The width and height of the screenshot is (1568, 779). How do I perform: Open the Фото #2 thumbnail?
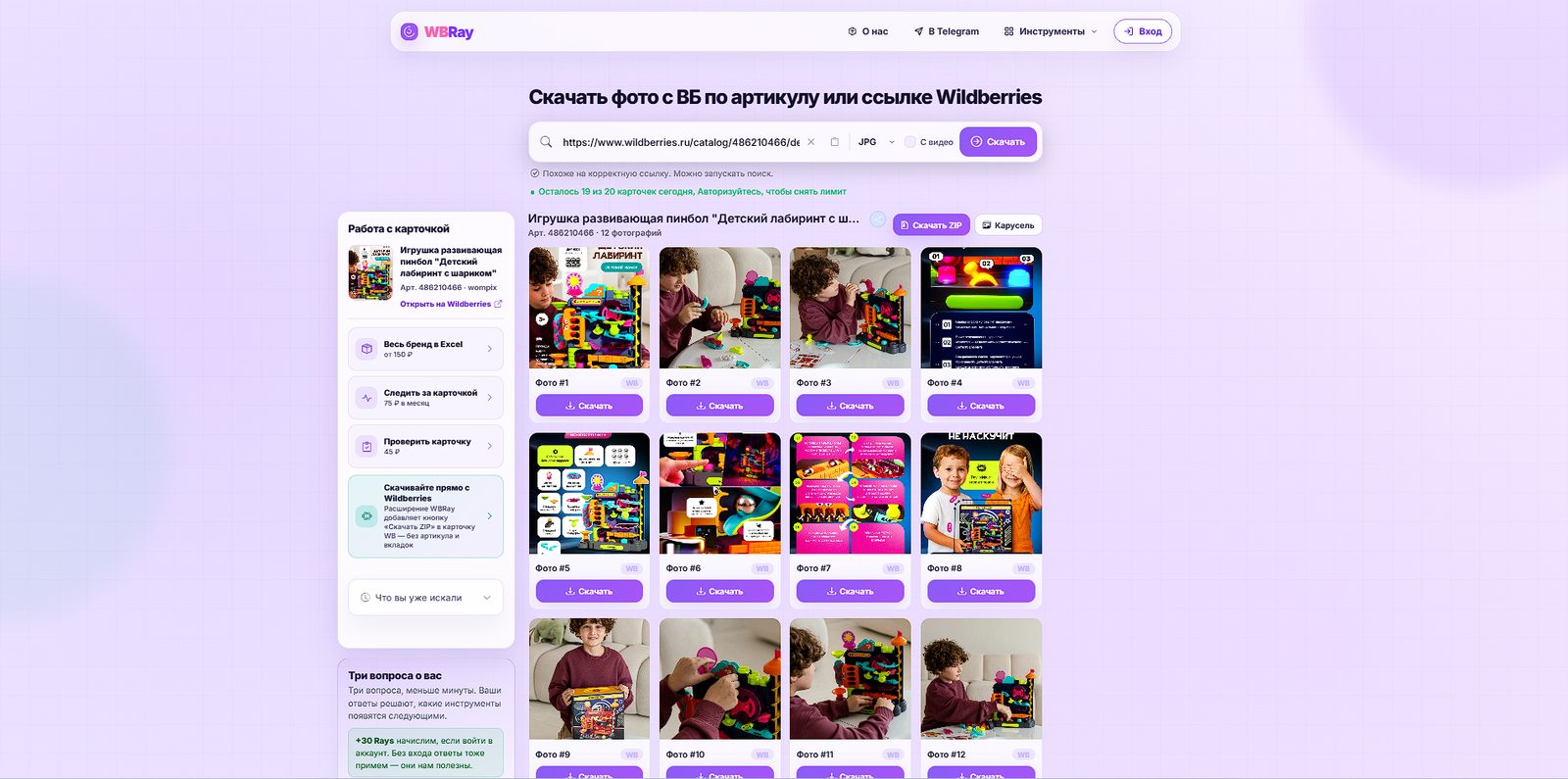[x=719, y=308]
